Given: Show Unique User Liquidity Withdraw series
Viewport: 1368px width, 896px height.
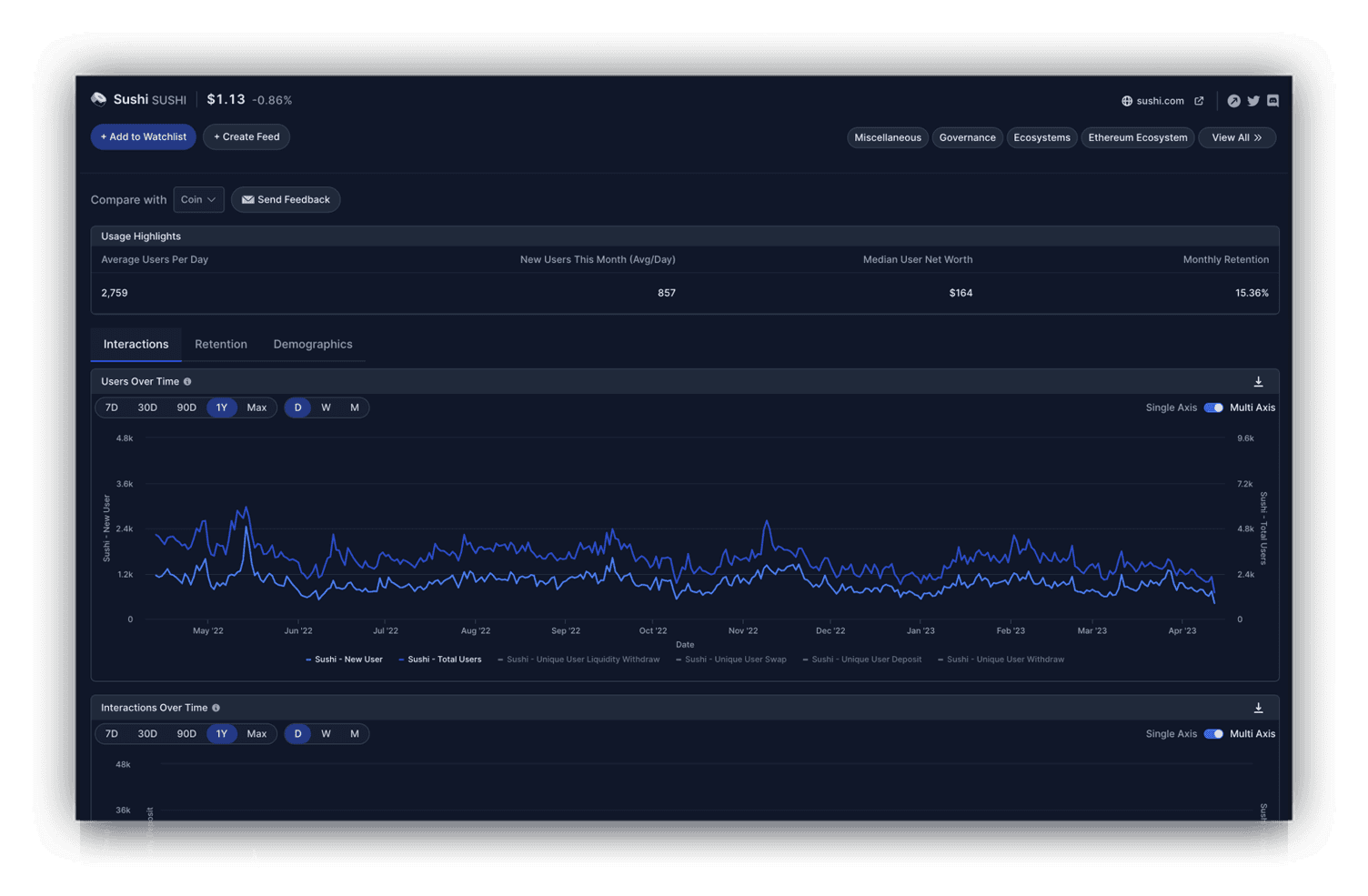Looking at the screenshot, I should pyautogui.click(x=578, y=659).
